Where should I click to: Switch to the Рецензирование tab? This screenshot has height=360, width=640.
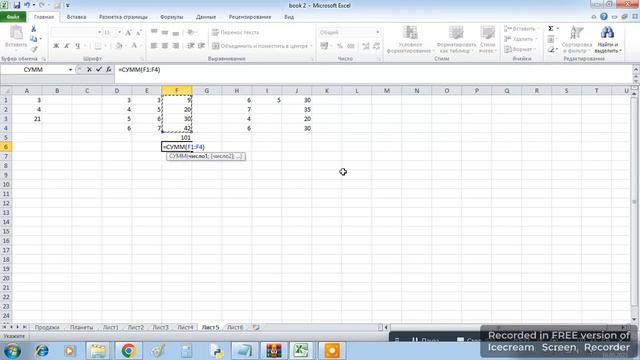pos(250,17)
